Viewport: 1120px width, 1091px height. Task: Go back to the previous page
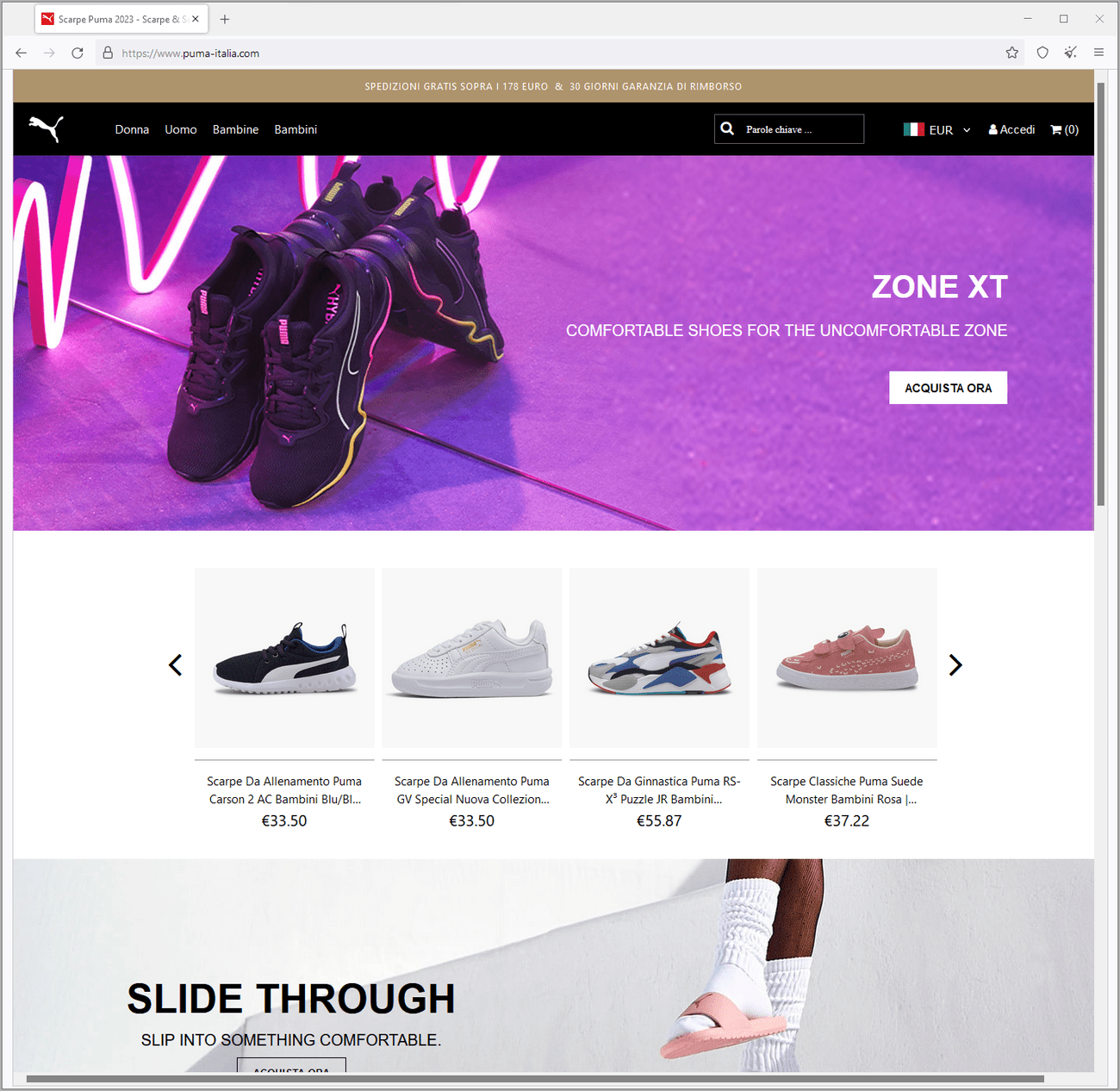point(22,53)
